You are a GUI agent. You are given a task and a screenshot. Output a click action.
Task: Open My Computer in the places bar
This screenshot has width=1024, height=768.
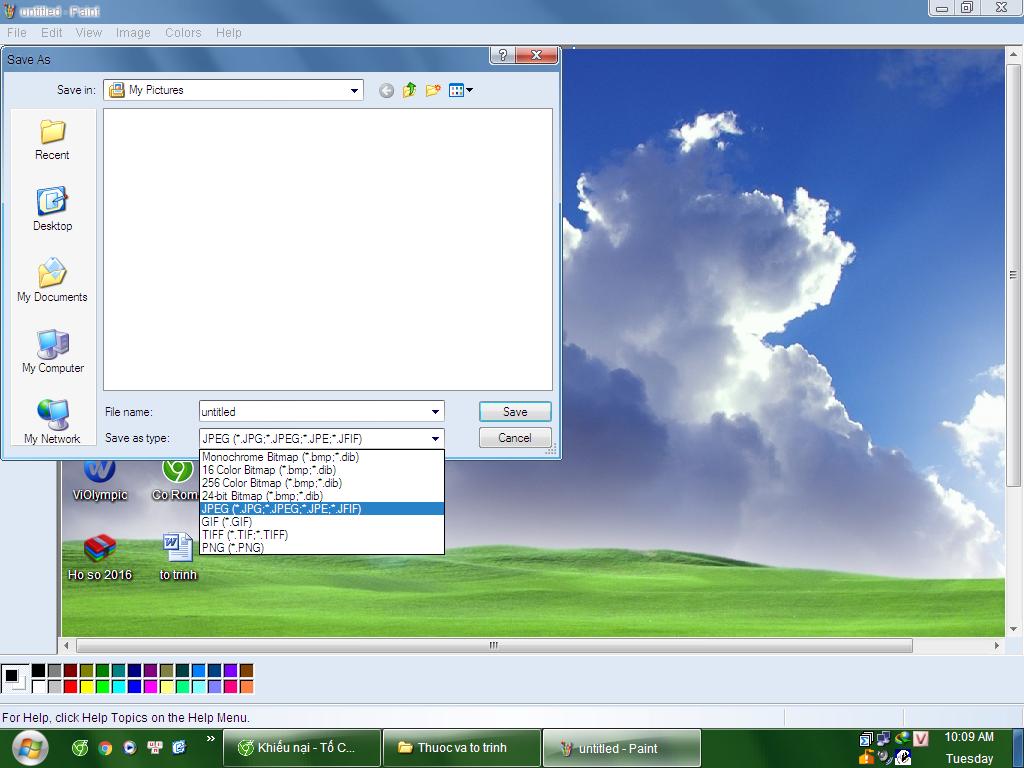pos(52,352)
